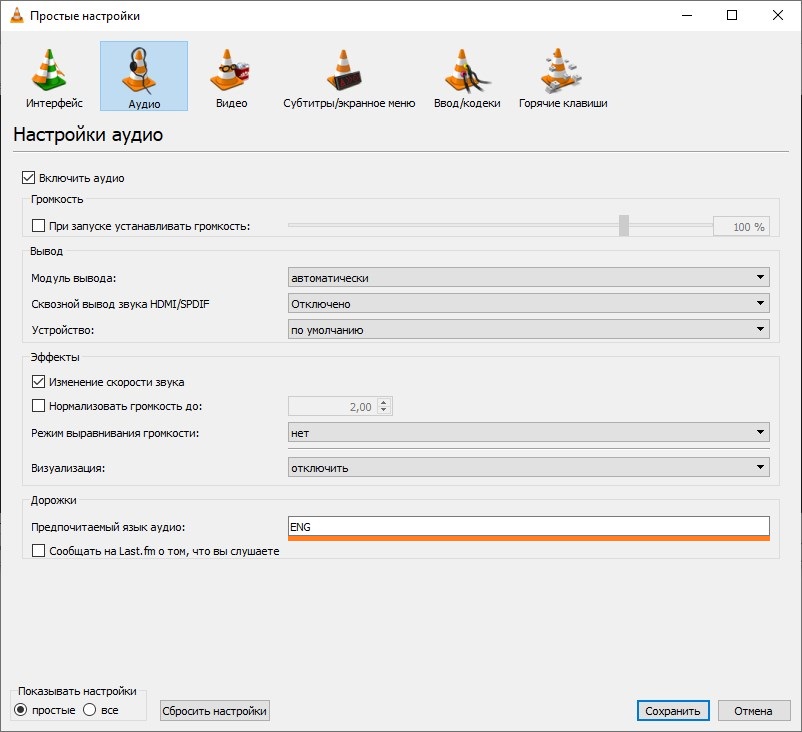Click the preferred audio language field
The width and height of the screenshot is (802, 732).
528,526
